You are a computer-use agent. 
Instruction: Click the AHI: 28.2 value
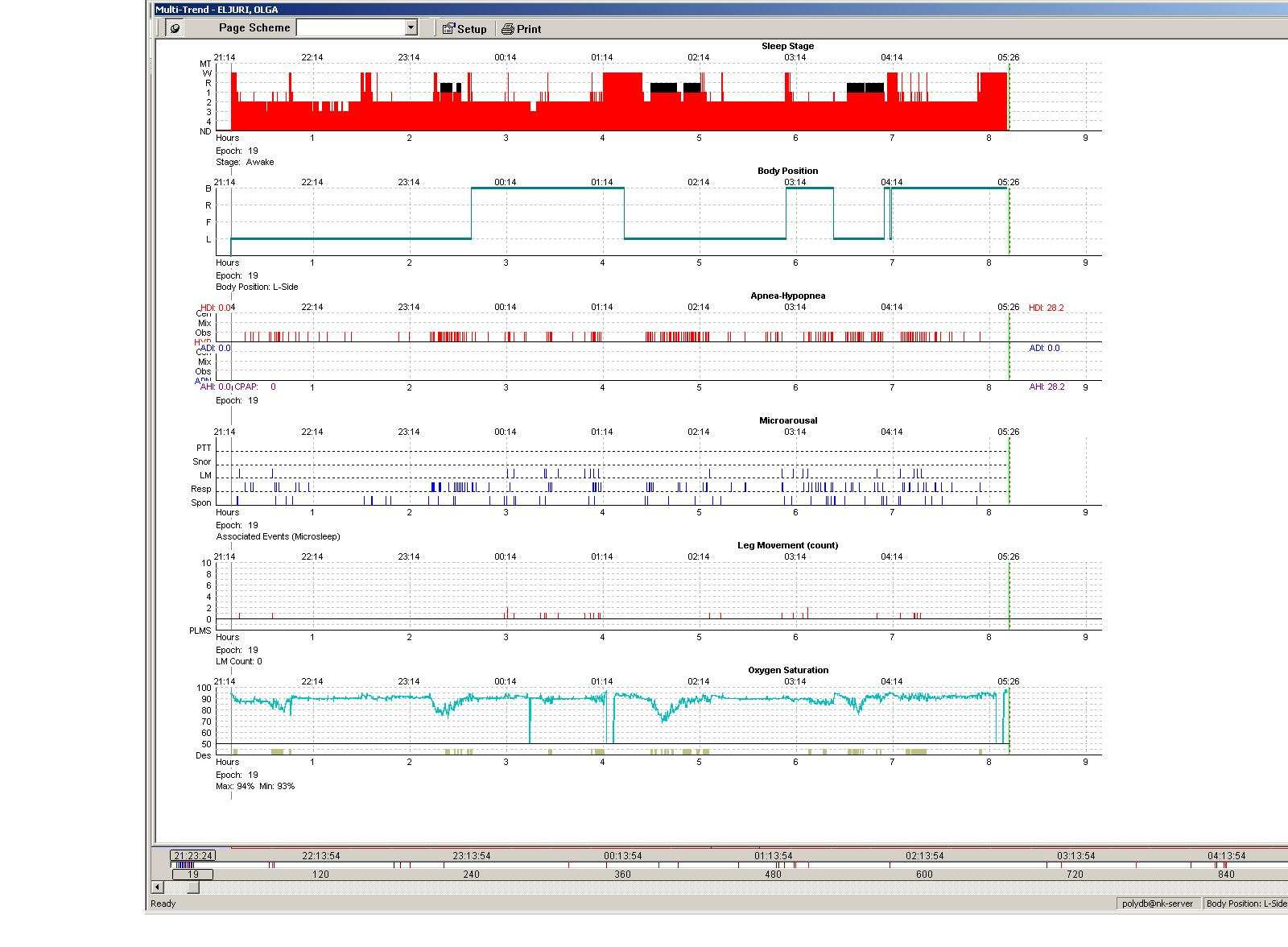point(1046,387)
